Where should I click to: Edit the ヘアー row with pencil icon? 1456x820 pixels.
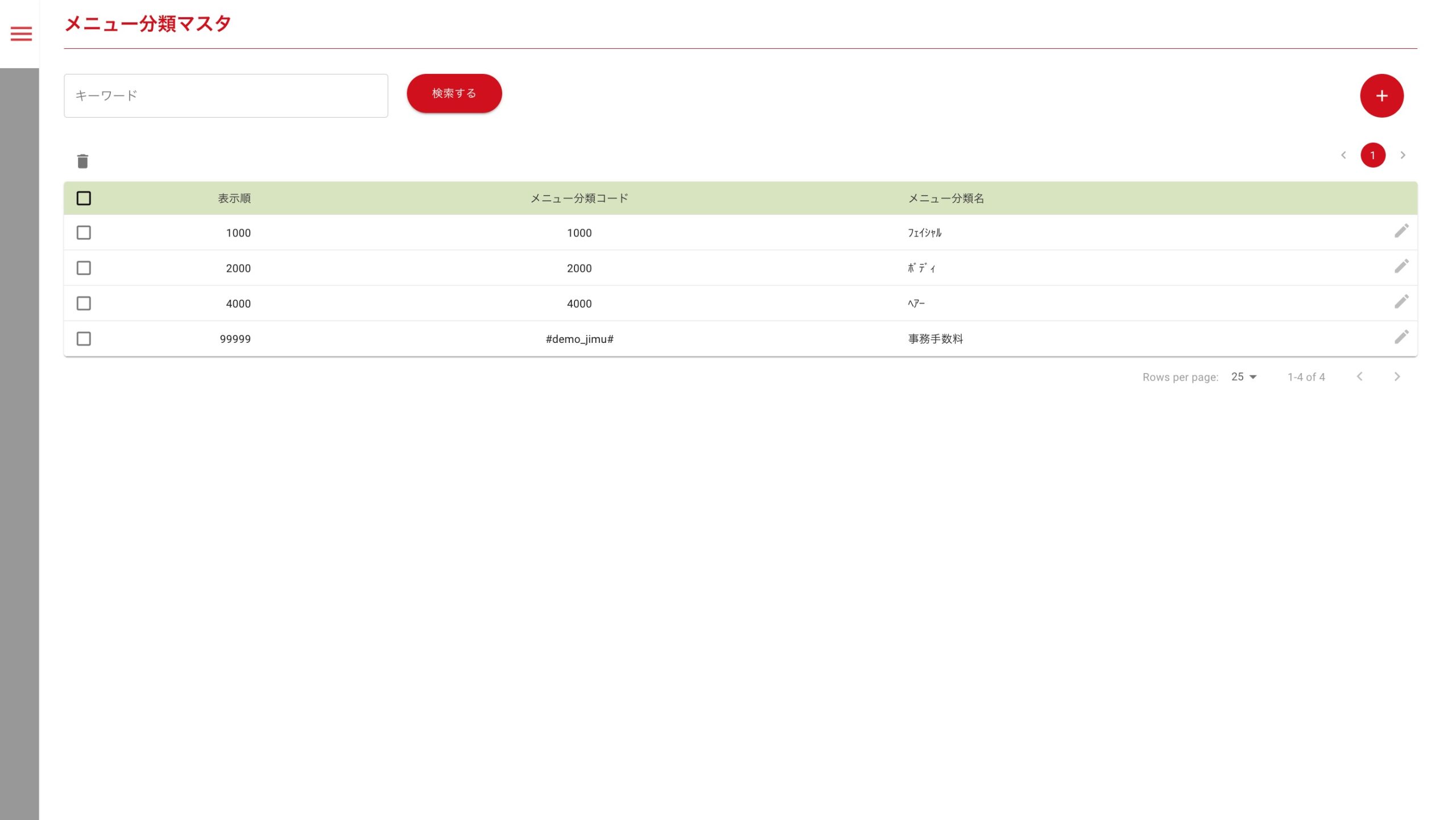pyautogui.click(x=1401, y=301)
